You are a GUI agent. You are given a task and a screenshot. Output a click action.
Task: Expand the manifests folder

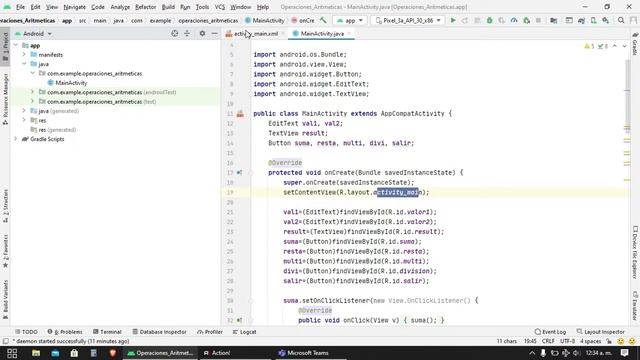click(x=24, y=55)
